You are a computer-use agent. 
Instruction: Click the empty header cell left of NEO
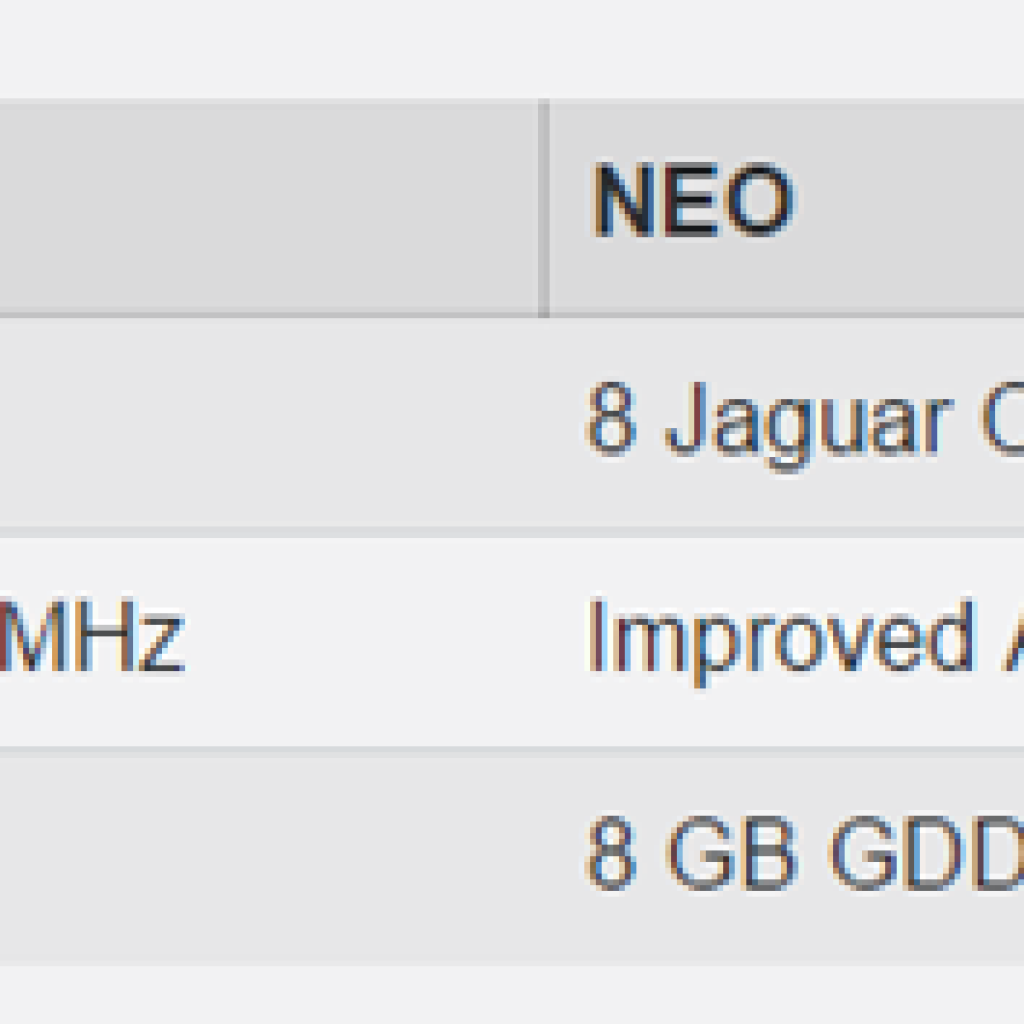pyautogui.click(x=270, y=208)
